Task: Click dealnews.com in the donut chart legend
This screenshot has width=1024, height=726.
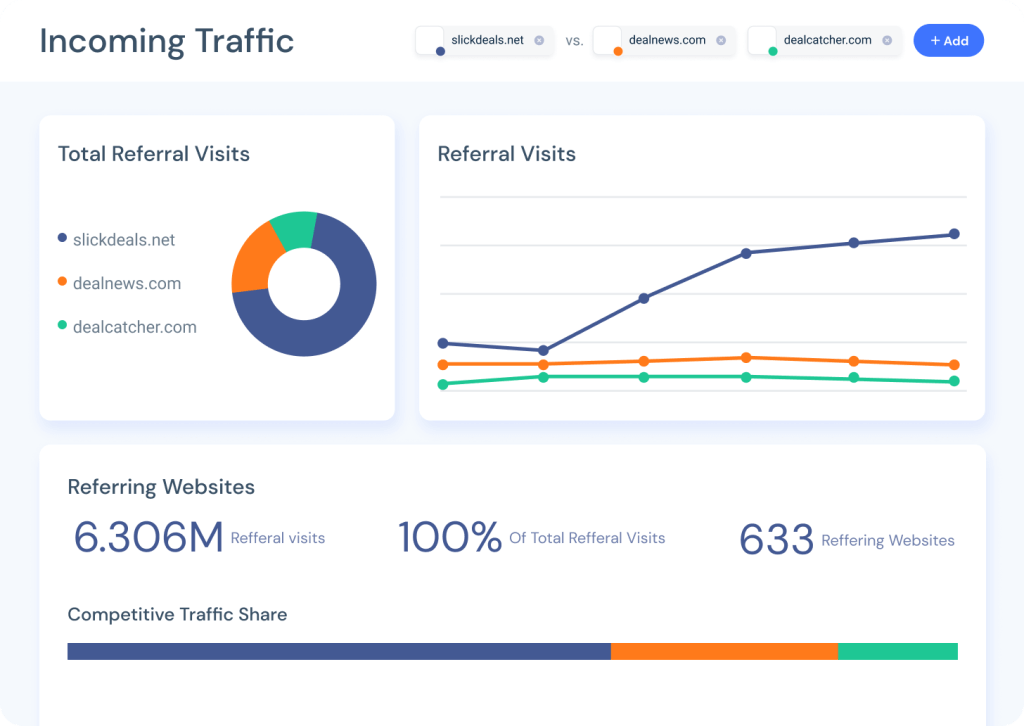Action: [127, 283]
